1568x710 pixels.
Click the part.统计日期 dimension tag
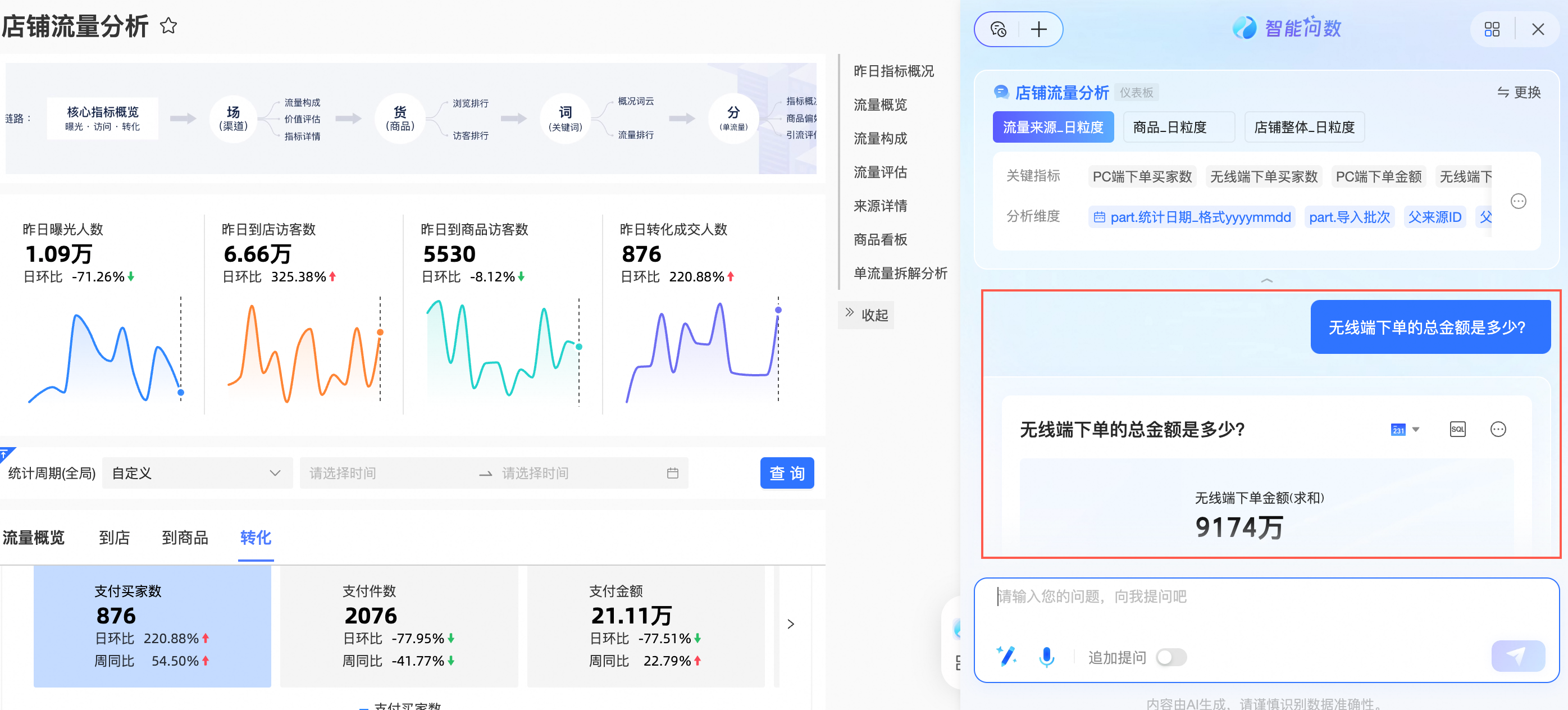click(x=1192, y=217)
